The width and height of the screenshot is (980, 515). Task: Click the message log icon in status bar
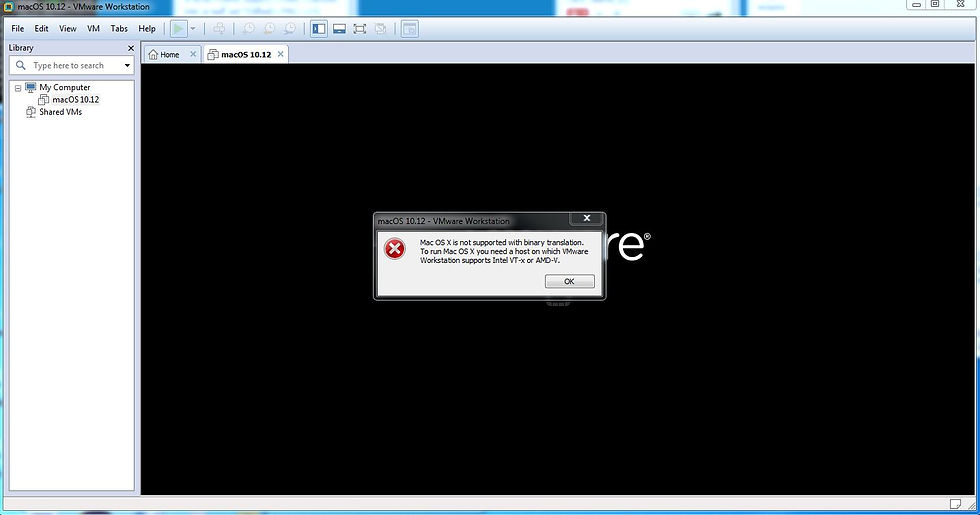955,504
